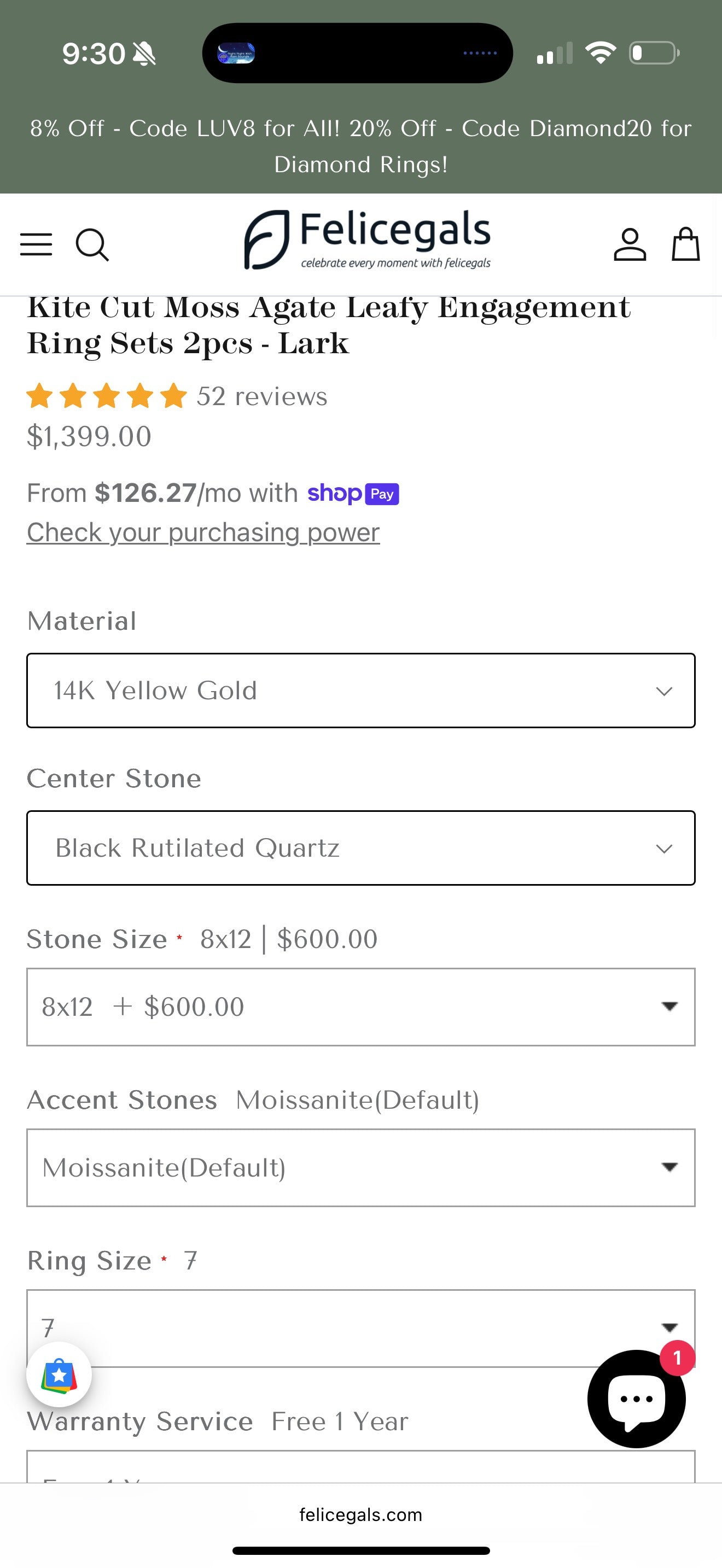This screenshot has height=1568, width=722.
Task: Open the hamburger navigation menu
Action: [x=36, y=244]
